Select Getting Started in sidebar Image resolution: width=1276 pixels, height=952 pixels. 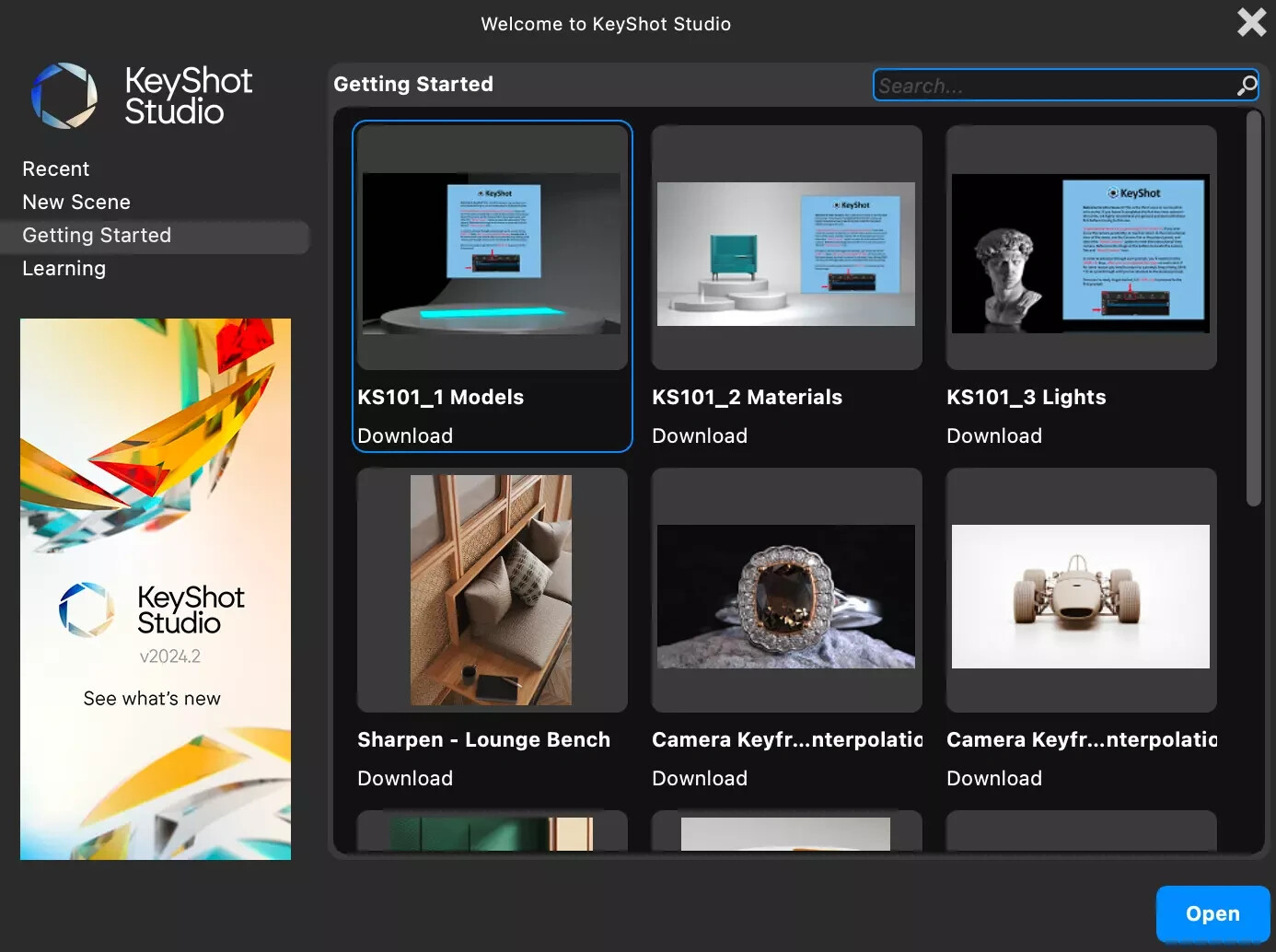pos(155,236)
